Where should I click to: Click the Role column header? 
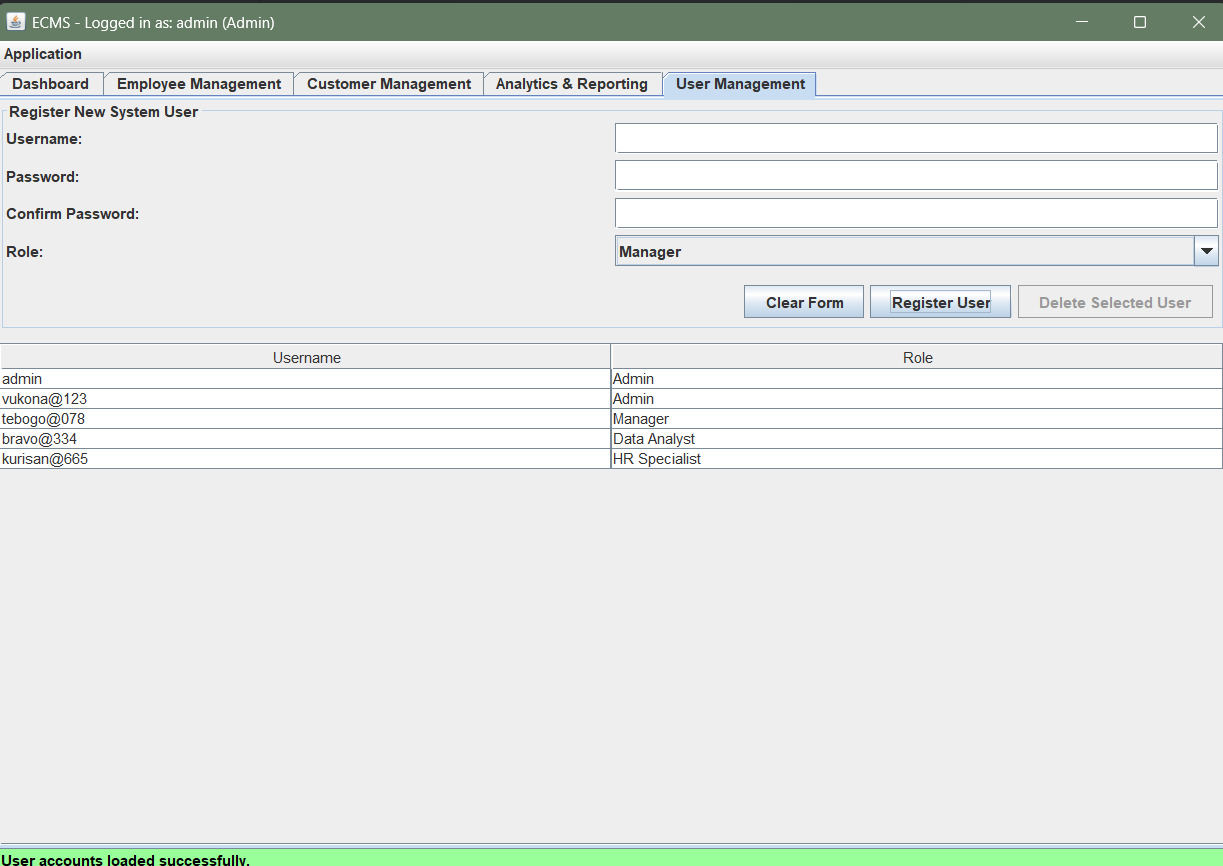(916, 357)
